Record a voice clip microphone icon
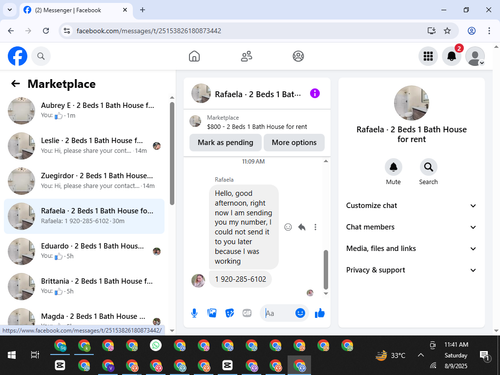The width and height of the screenshot is (500, 375). [x=194, y=313]
